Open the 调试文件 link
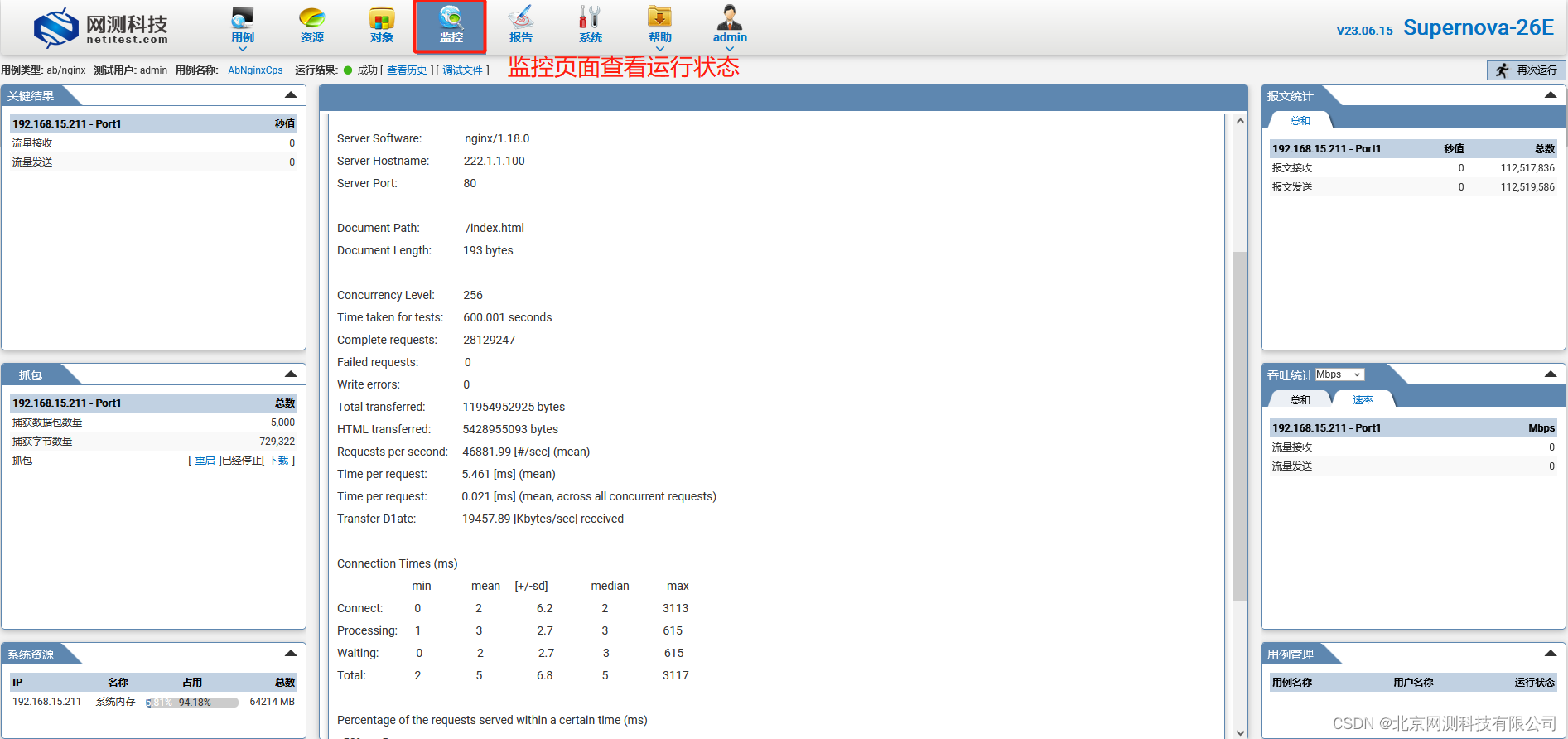 pyautogui.click(x=462, y=70)
